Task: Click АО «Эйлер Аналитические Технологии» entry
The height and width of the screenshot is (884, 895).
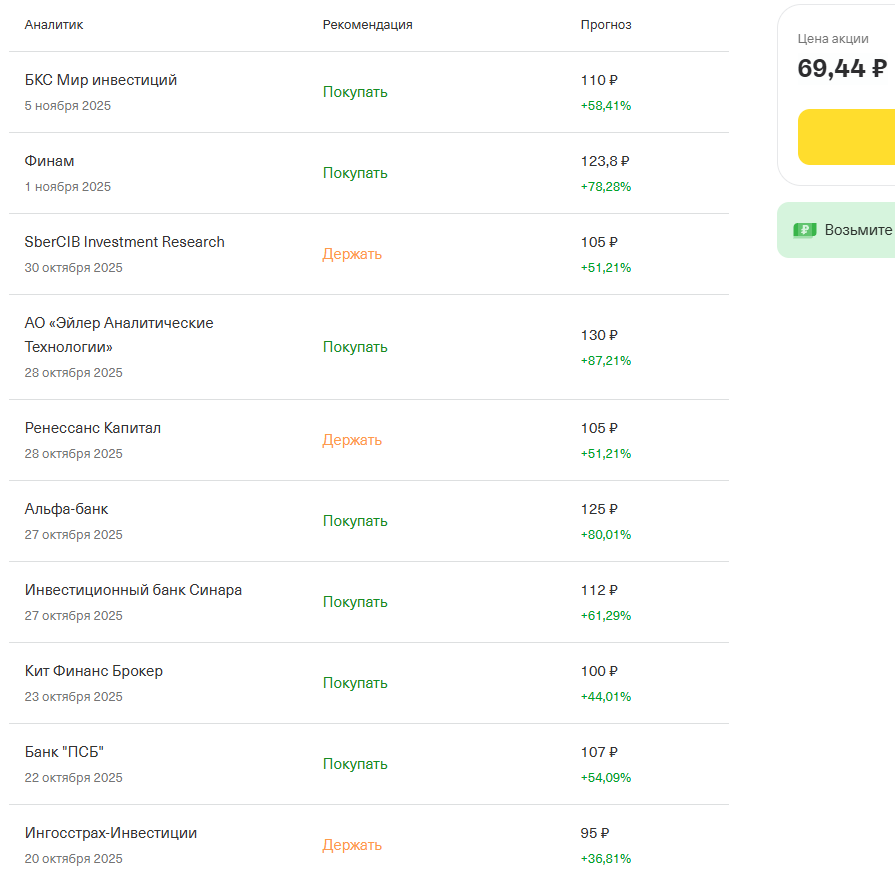Action: (x=119, y=335)
